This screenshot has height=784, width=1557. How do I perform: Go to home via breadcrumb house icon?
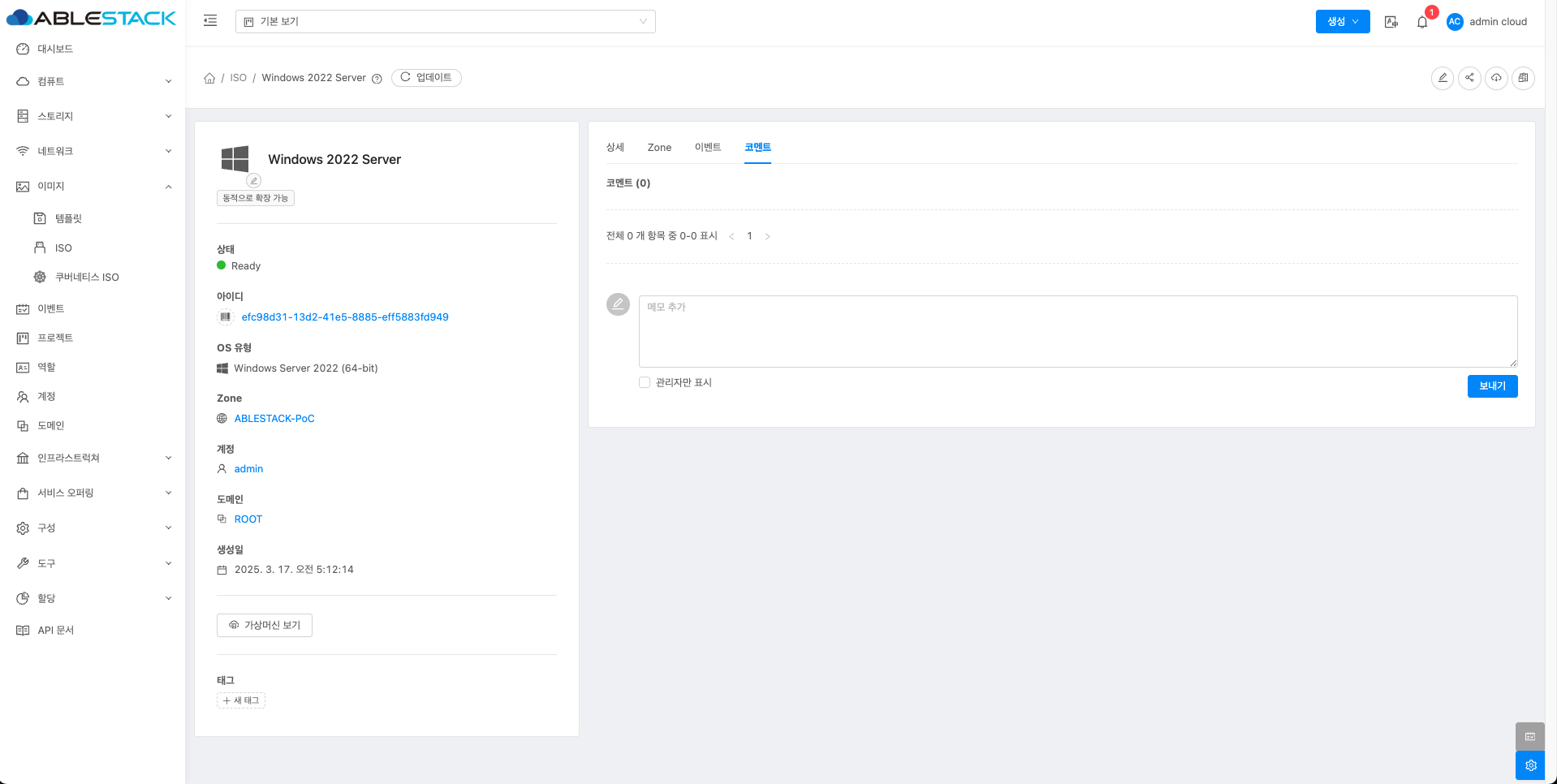coord(209,78)
